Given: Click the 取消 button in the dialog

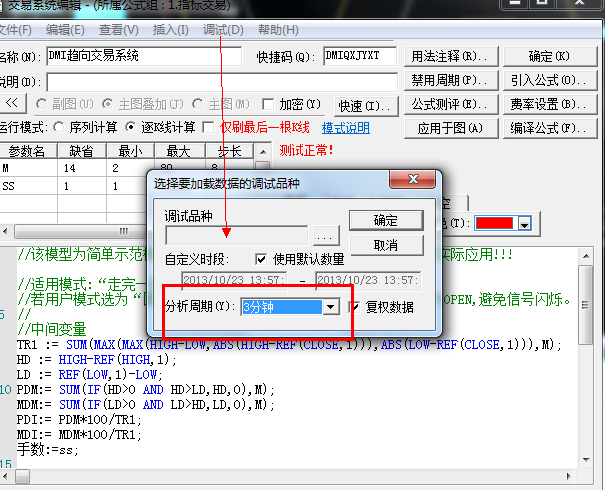Looking at the screenshot, I should pos(385,245).
